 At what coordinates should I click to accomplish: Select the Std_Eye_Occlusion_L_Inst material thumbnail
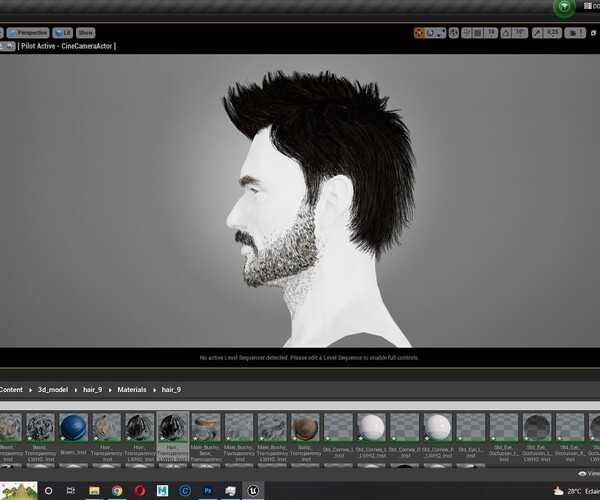click(504, 427)
